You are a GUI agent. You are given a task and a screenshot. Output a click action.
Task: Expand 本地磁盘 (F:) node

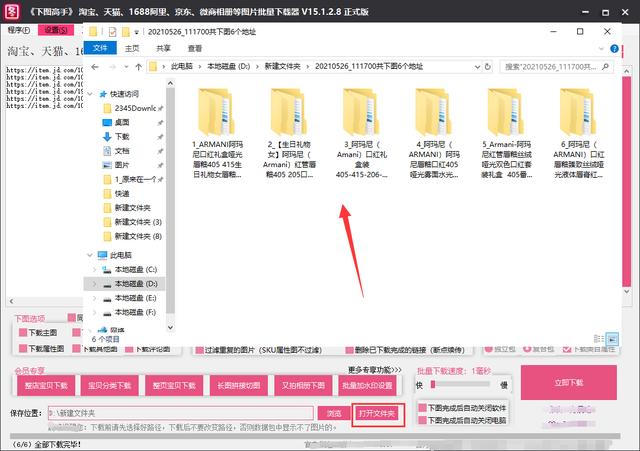95,312
